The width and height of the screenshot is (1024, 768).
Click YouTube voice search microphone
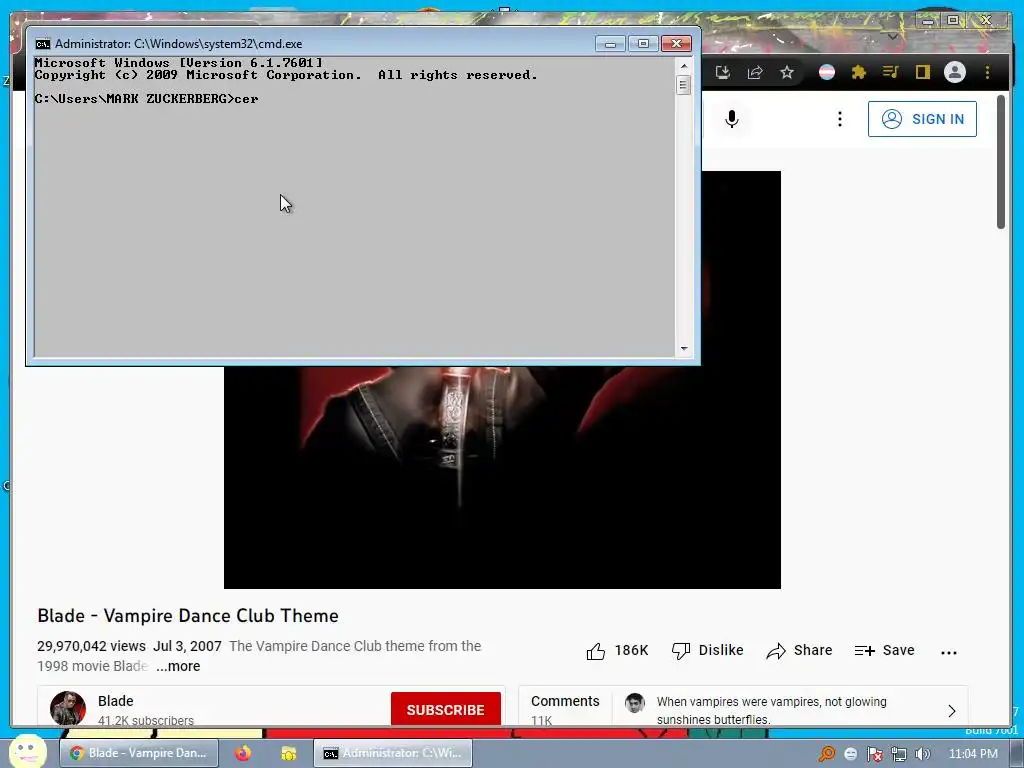click(731, 119)
